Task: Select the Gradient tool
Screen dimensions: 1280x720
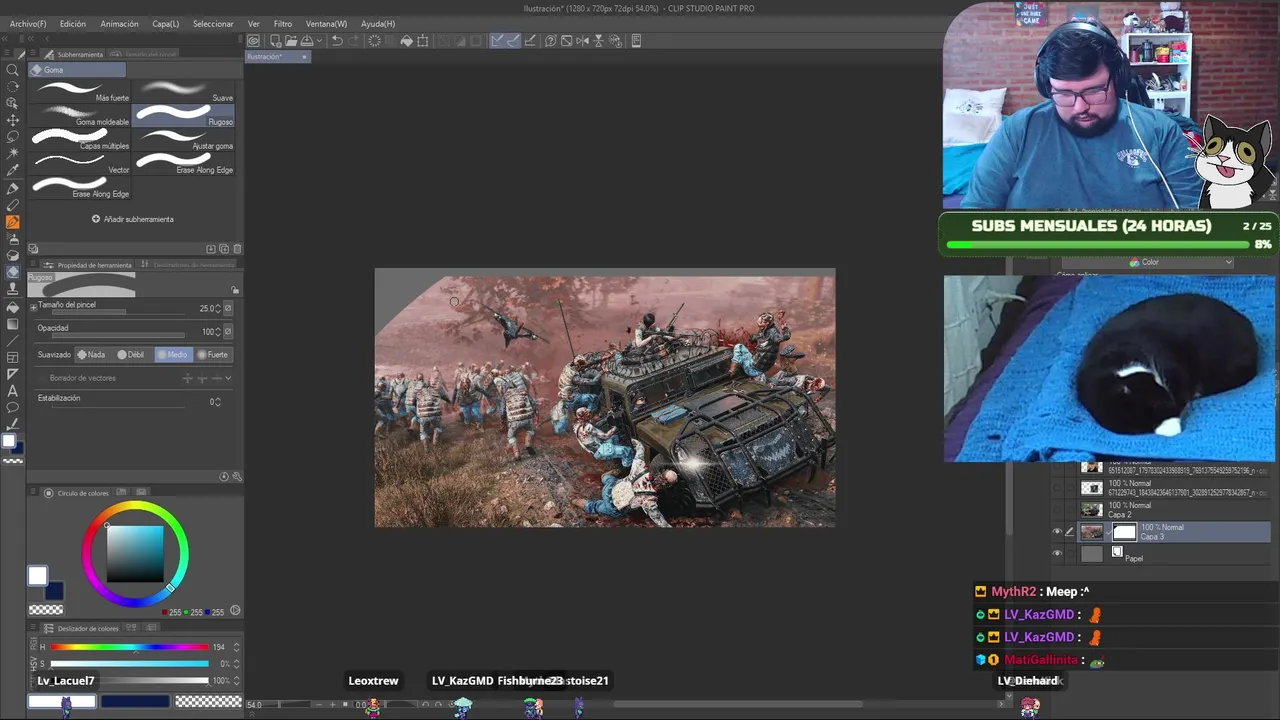Action: coord(13,324)
